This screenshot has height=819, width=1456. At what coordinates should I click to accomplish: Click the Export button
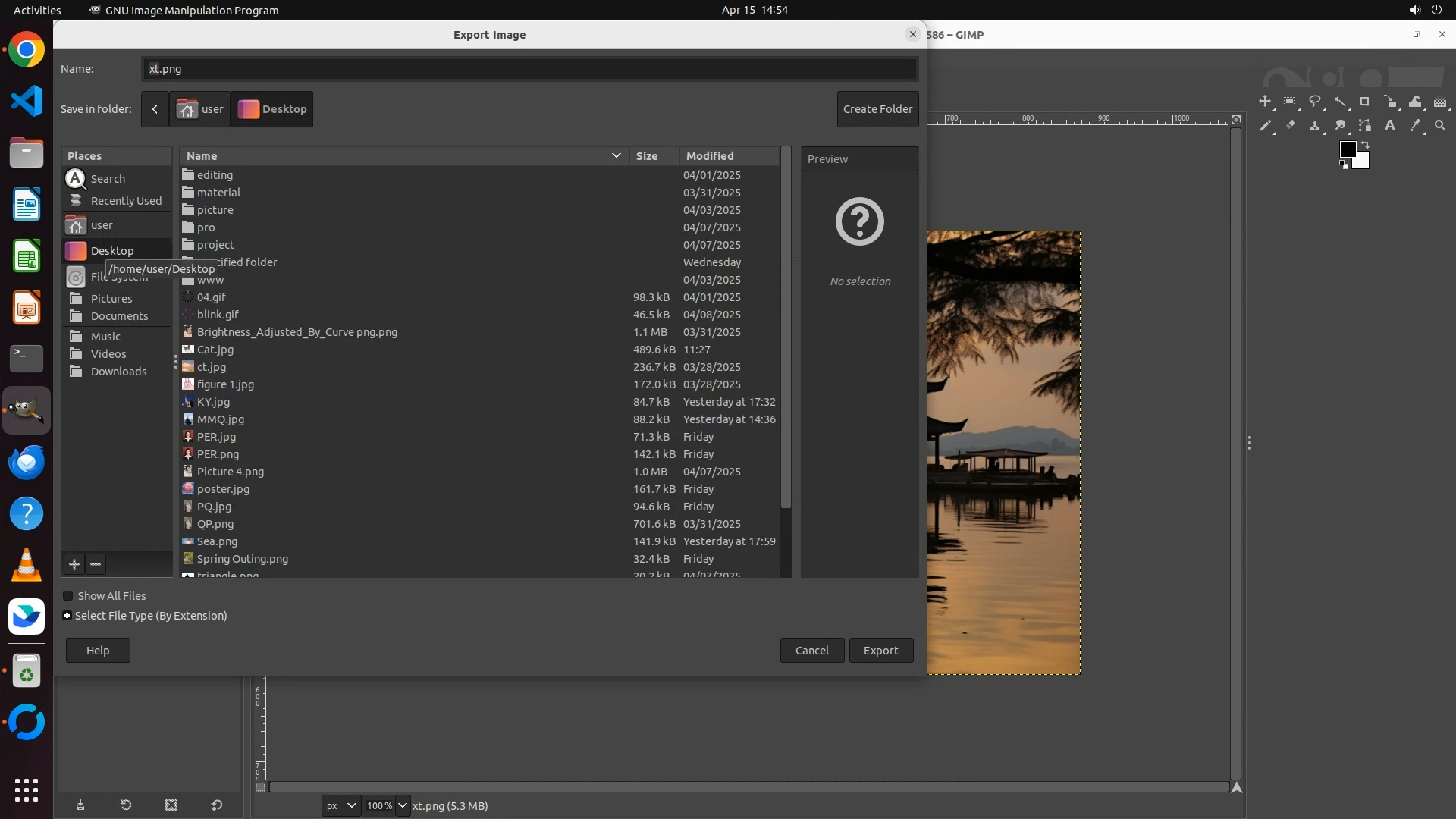click(880, 651)
